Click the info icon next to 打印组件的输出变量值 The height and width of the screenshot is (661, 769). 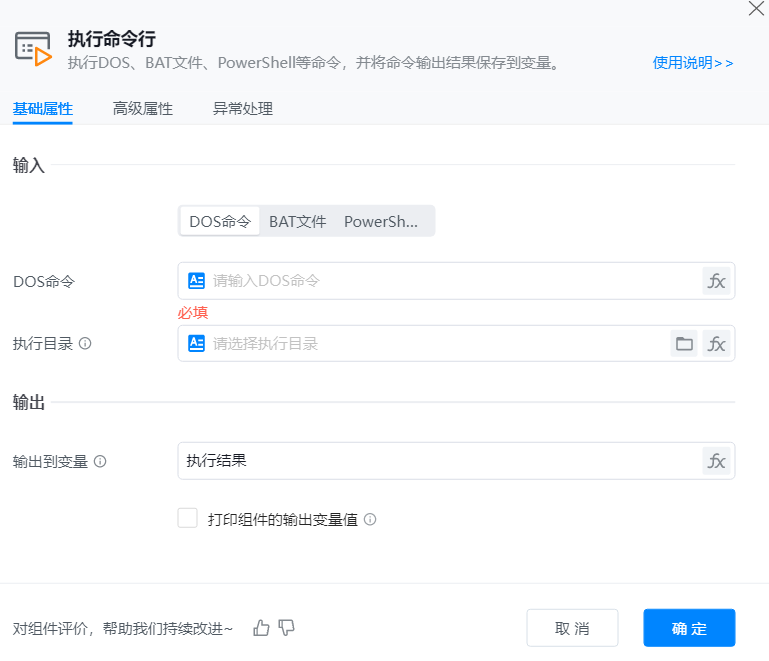370,520
